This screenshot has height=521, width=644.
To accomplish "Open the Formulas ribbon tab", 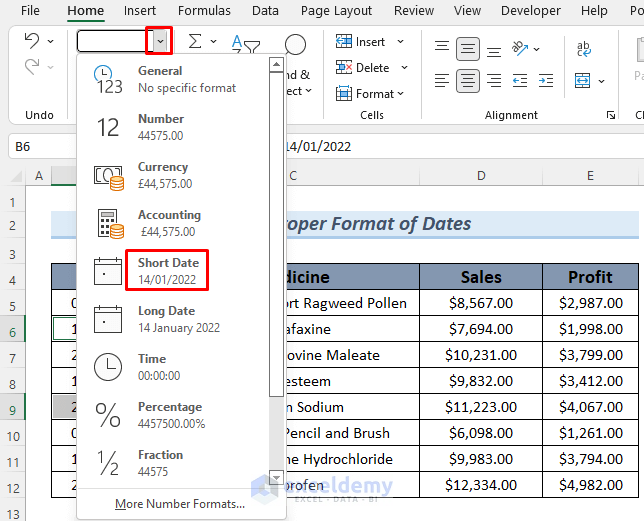I will (204, 11).
